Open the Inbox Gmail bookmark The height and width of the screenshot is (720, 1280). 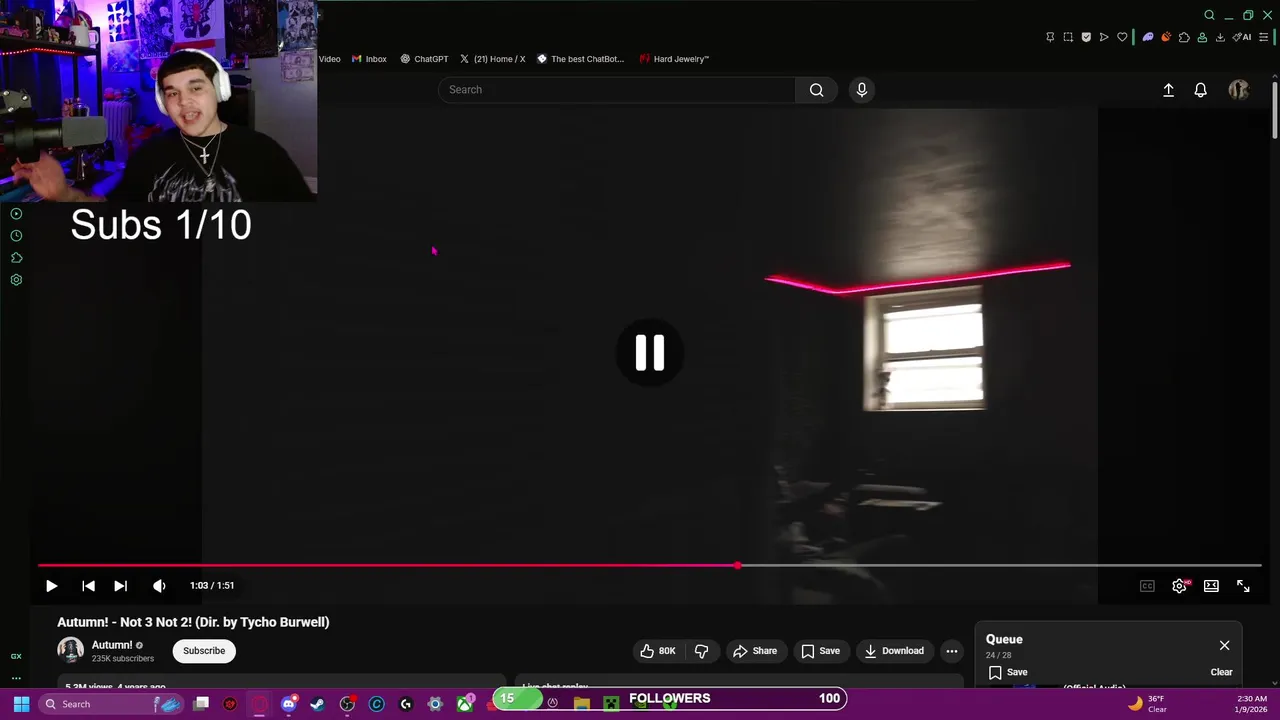[369, 59]
